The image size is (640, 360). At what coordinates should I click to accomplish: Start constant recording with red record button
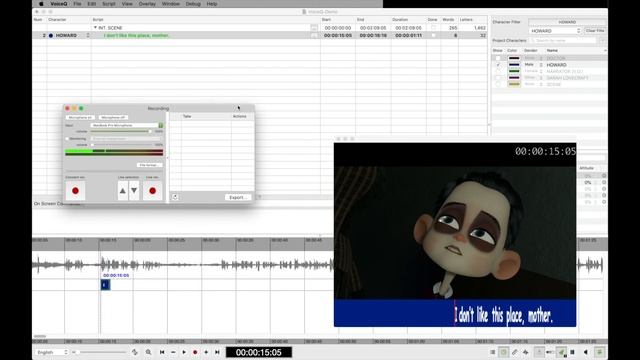click(x=76, y=191)
